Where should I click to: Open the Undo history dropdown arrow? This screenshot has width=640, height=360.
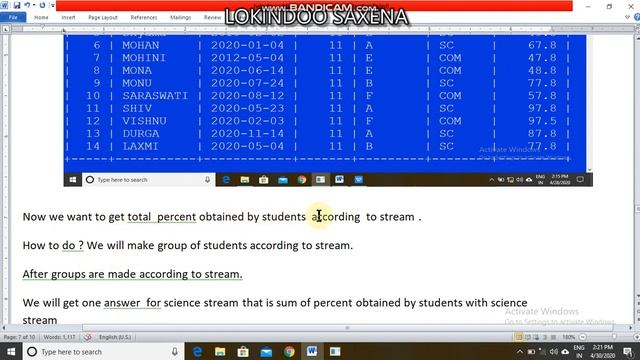point(33,5)
